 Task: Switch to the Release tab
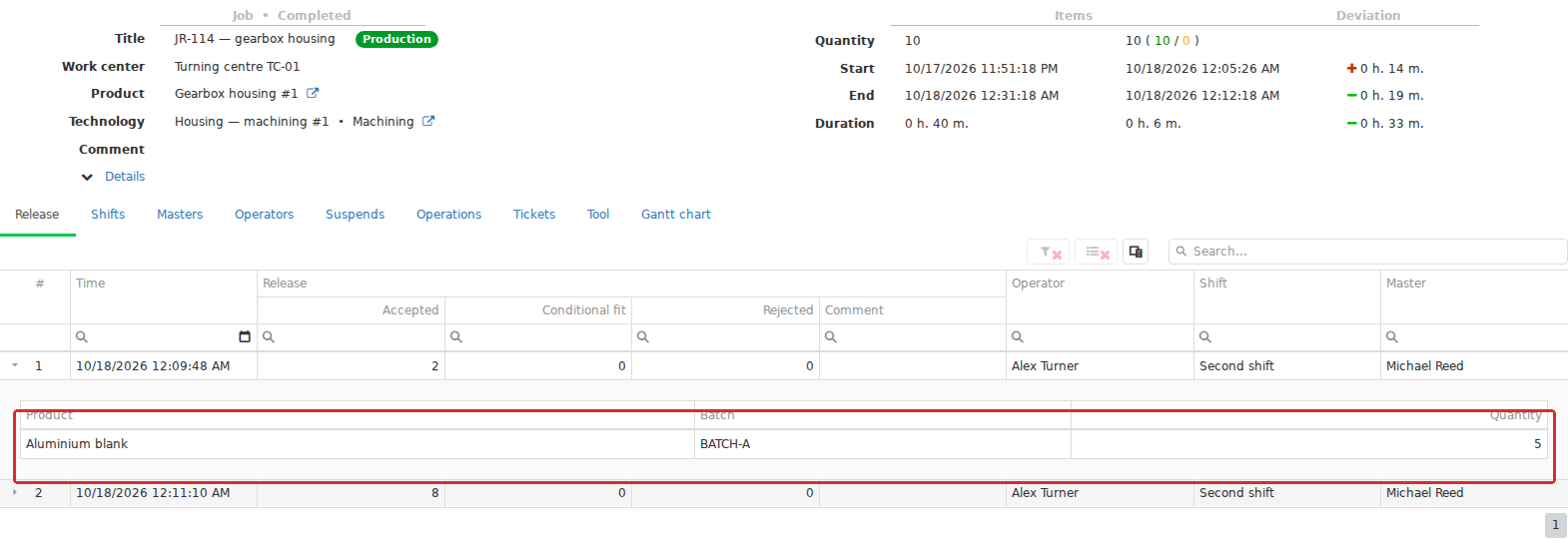click(37, 215)
